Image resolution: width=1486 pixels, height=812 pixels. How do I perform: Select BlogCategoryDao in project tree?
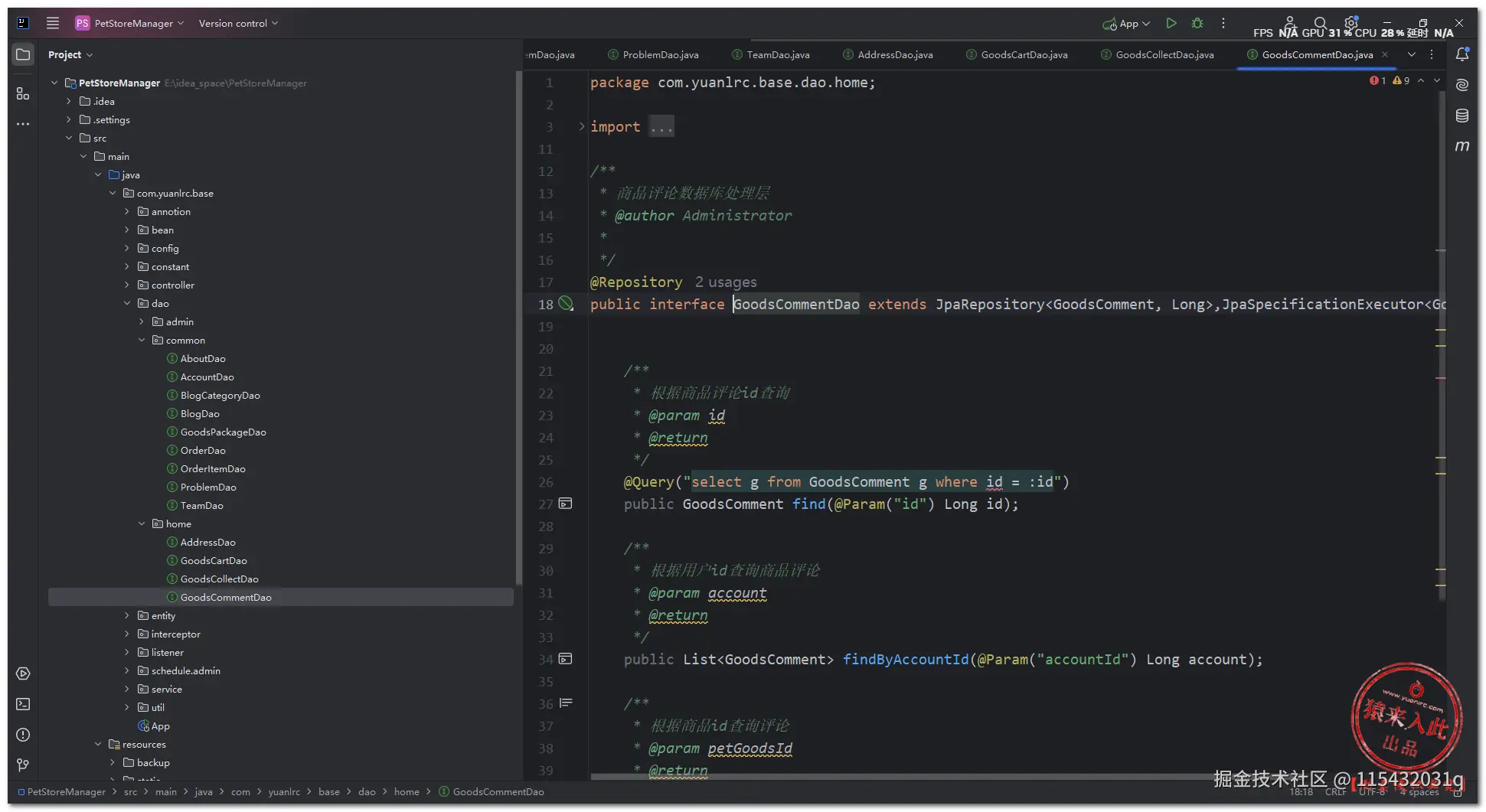click(x=220, y=395)
